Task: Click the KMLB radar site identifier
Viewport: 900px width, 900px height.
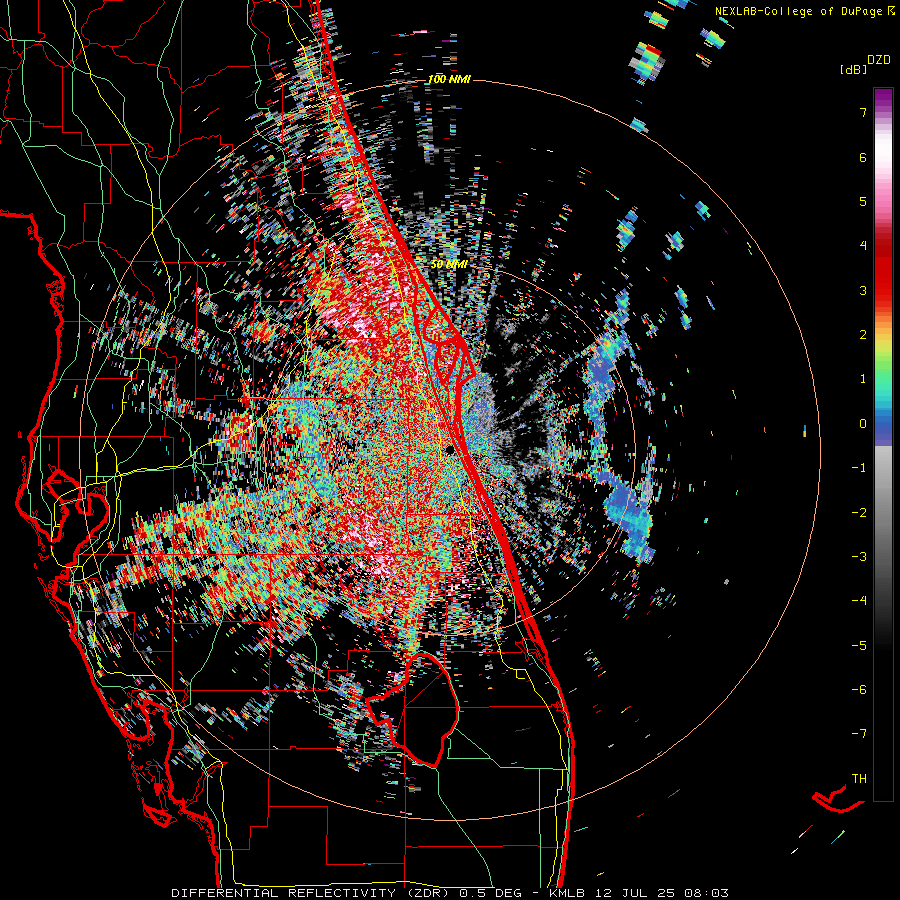Action: point(568,893)
